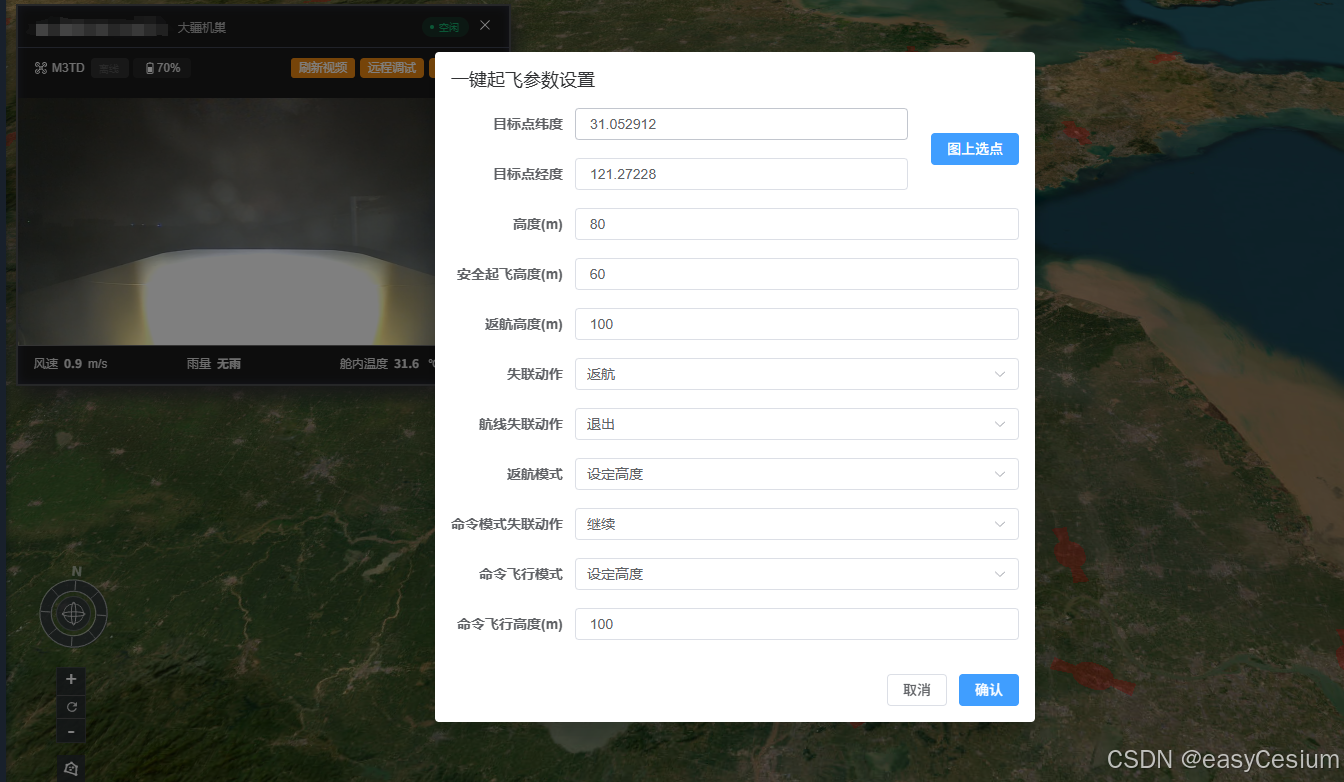
Task: Click the 图上选点 button
Action: (x=975, y=149)
